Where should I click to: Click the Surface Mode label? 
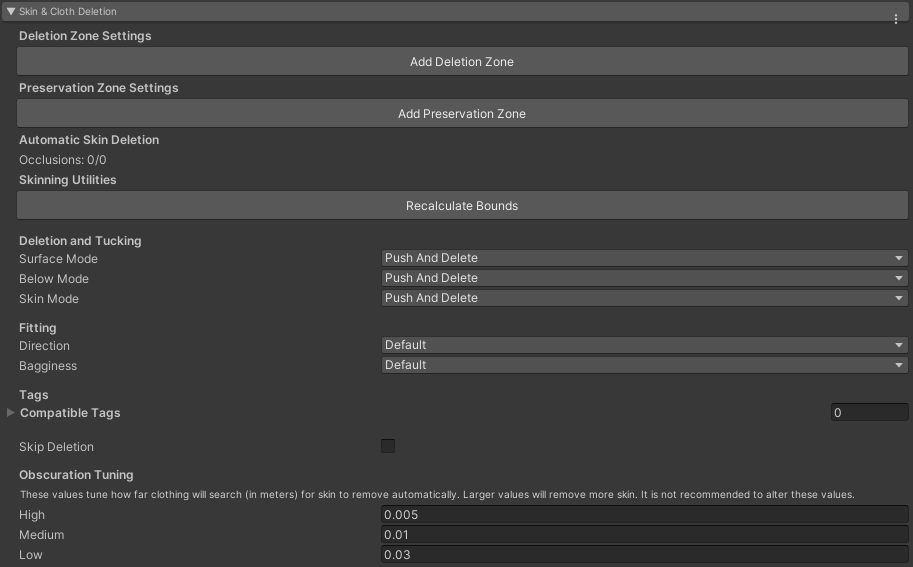(x=58, y=259)
